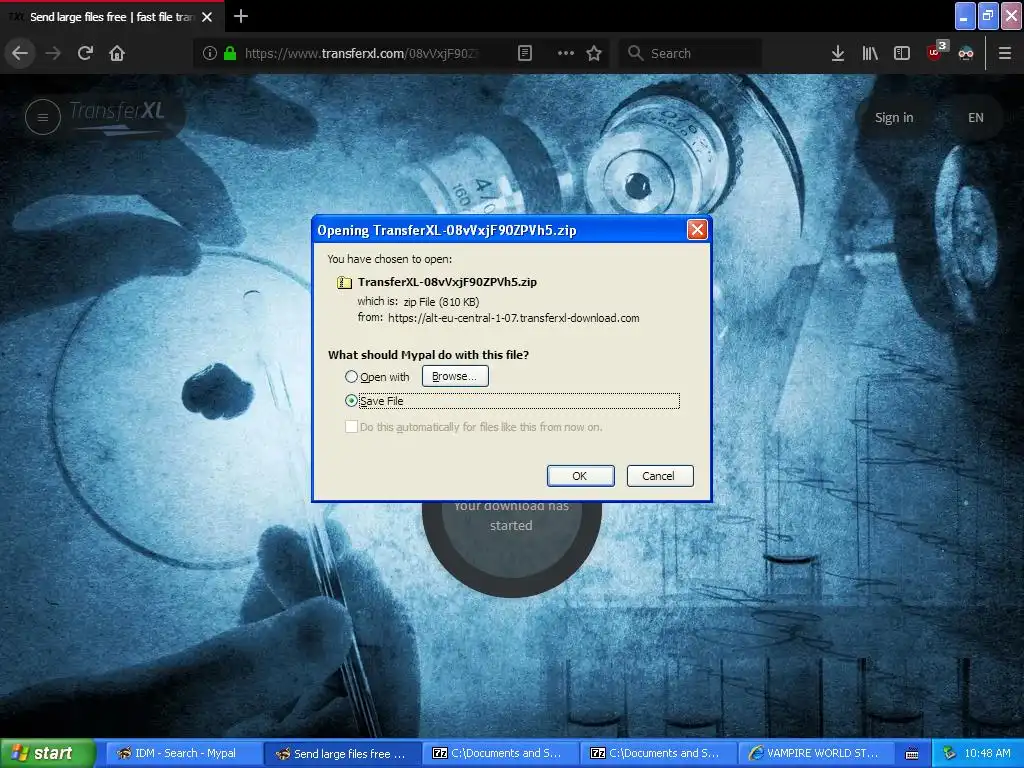
Task: Click the Browse... button
Action: [455, 376]
